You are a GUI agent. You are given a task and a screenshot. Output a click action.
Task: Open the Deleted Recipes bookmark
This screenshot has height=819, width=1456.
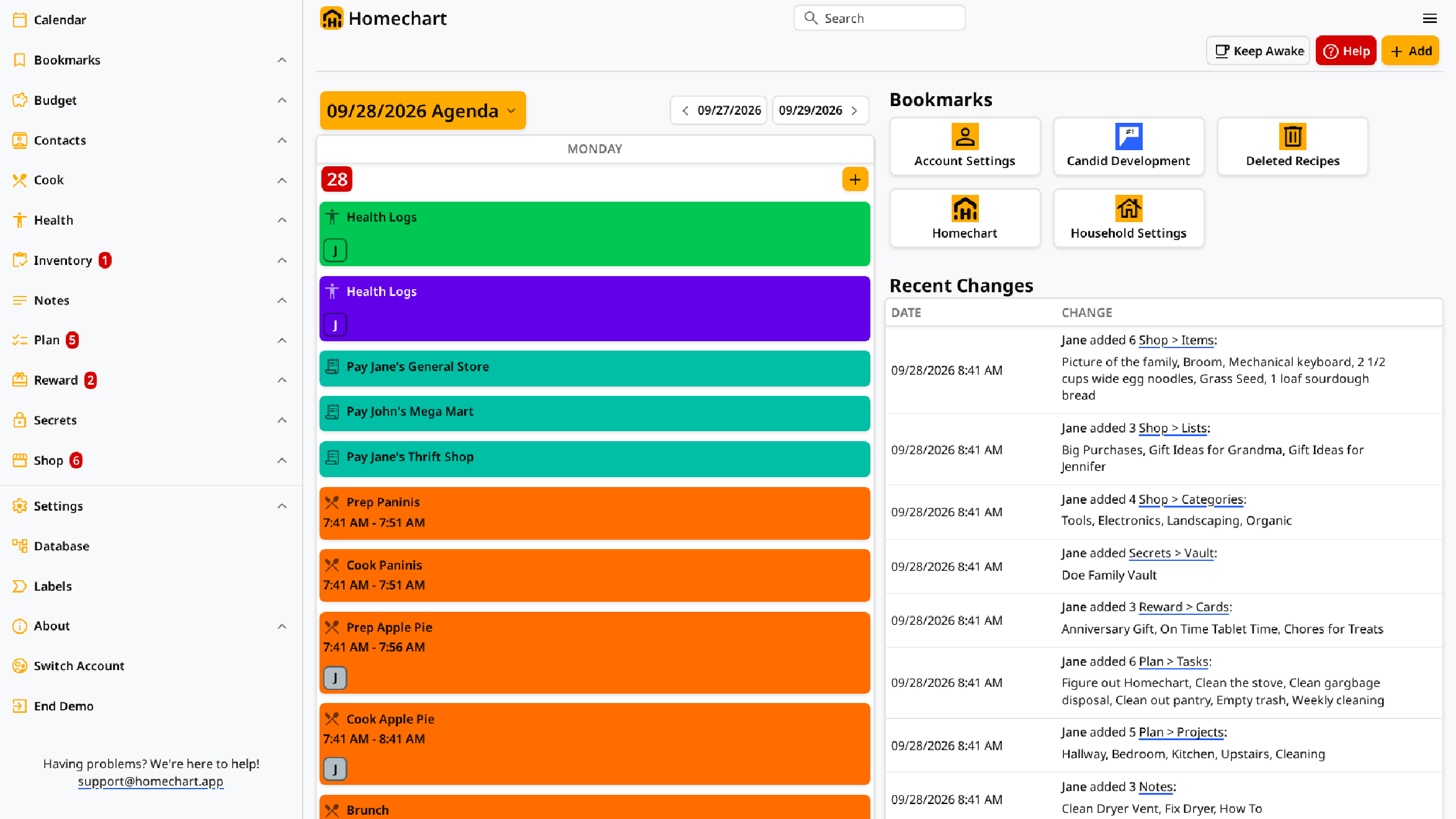pyautogui.click(x=1293, y=146)
